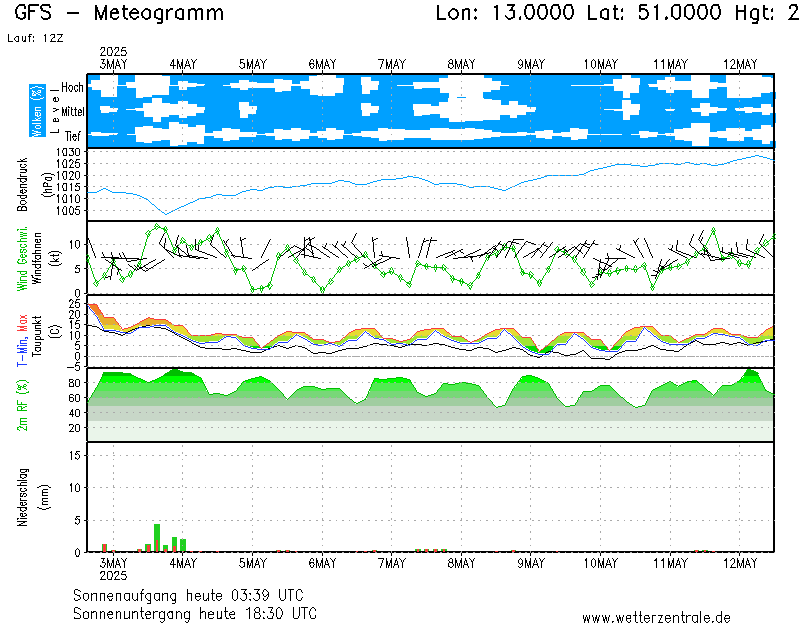Click the top axis '9MAY' date label
This screenshot has height=625, width=800.
[531, 64]
